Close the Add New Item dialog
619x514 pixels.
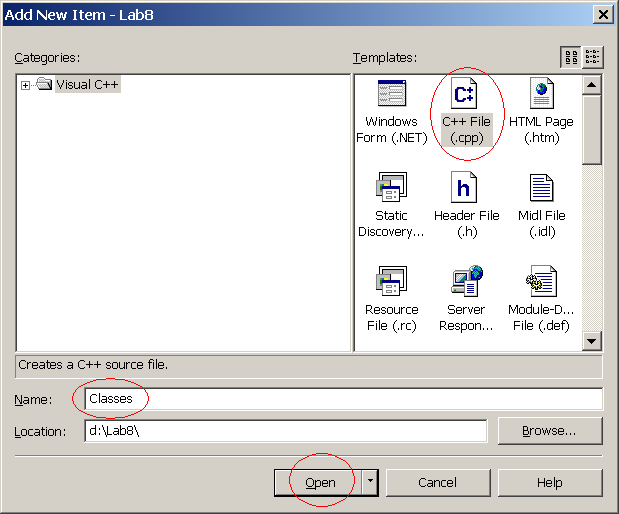(x=603, y=15)
